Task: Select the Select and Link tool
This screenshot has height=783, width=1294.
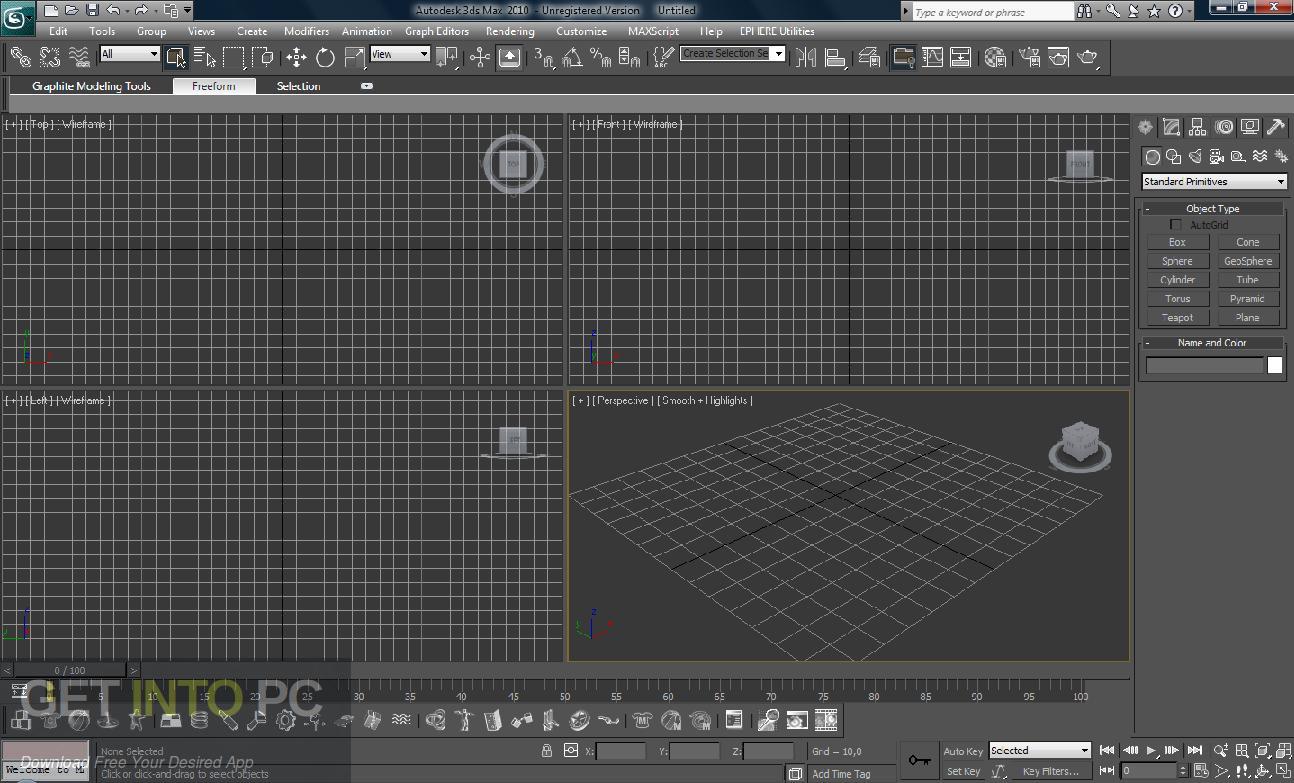Action: [20, 56]
